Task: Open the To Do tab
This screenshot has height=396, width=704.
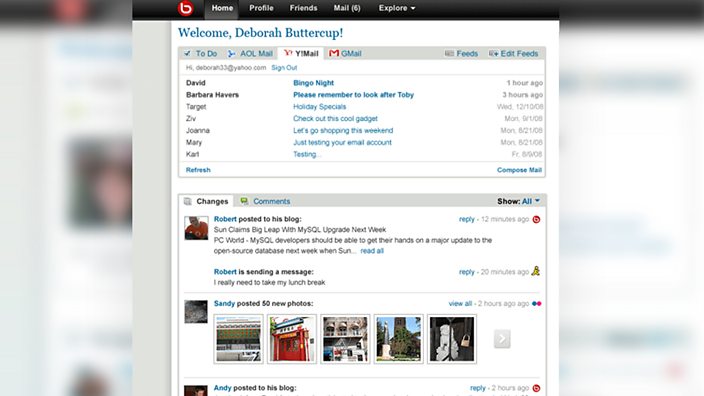Action: pos(200,53)
